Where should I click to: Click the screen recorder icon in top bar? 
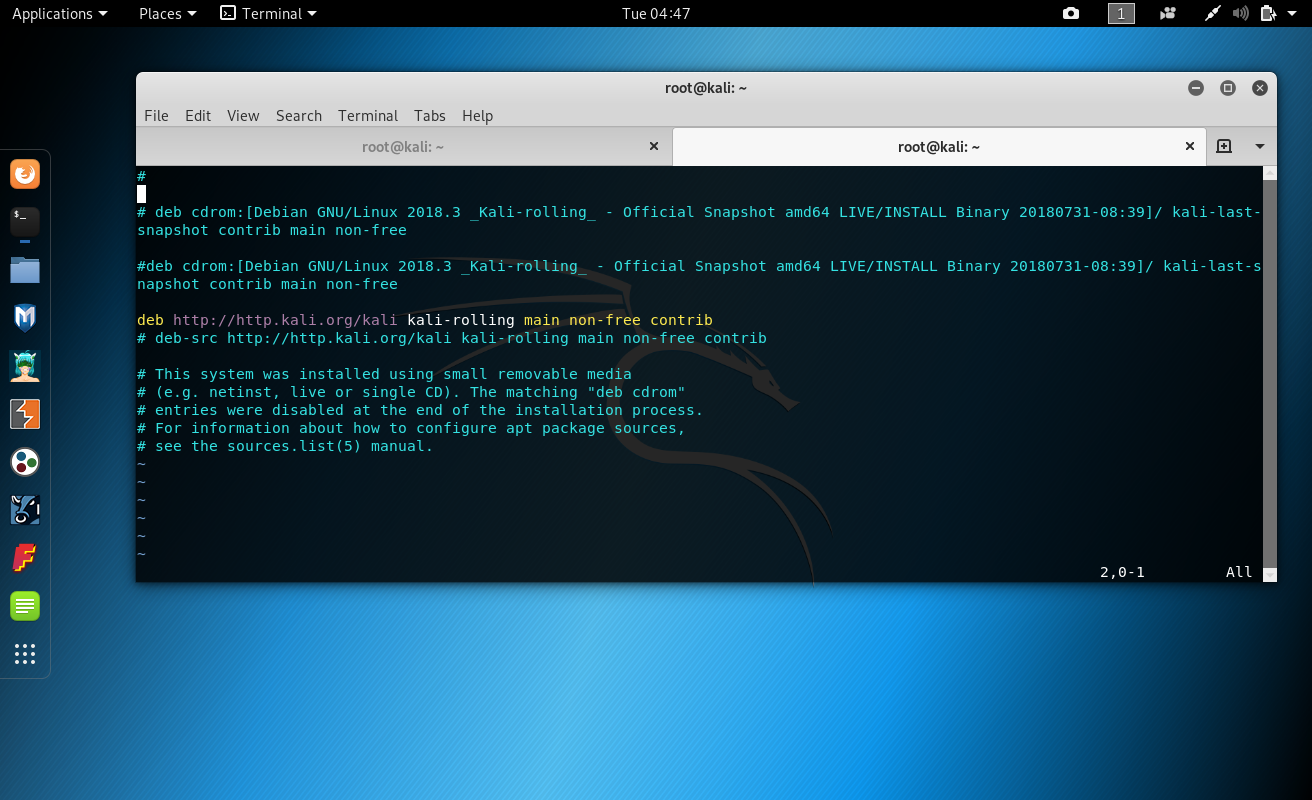pos(1167,13)
